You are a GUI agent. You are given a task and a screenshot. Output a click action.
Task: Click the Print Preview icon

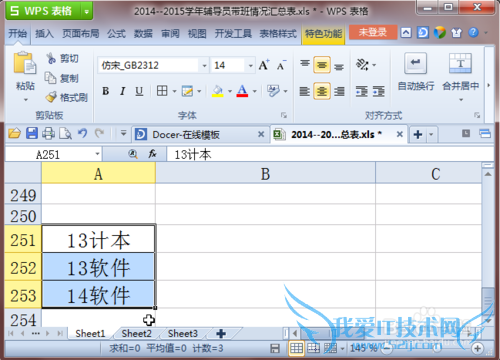tap(65, 134)
